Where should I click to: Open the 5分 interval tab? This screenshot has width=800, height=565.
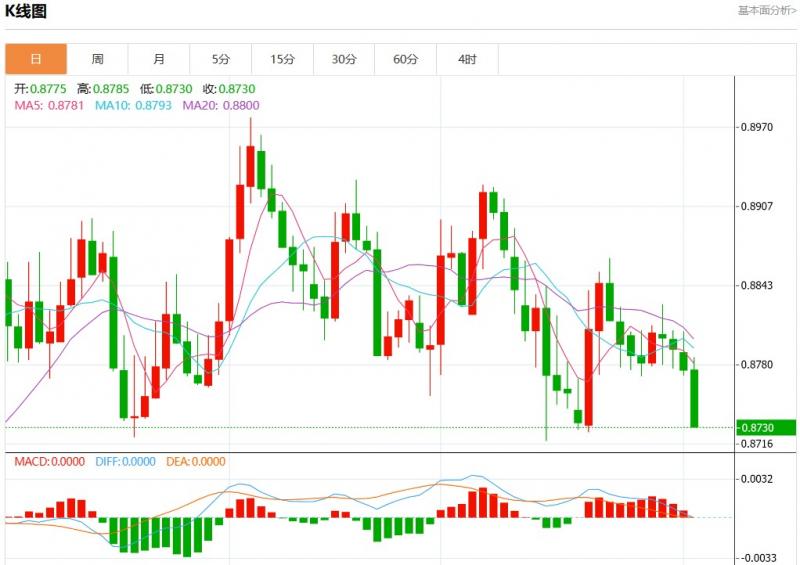[x=221, y=59]
